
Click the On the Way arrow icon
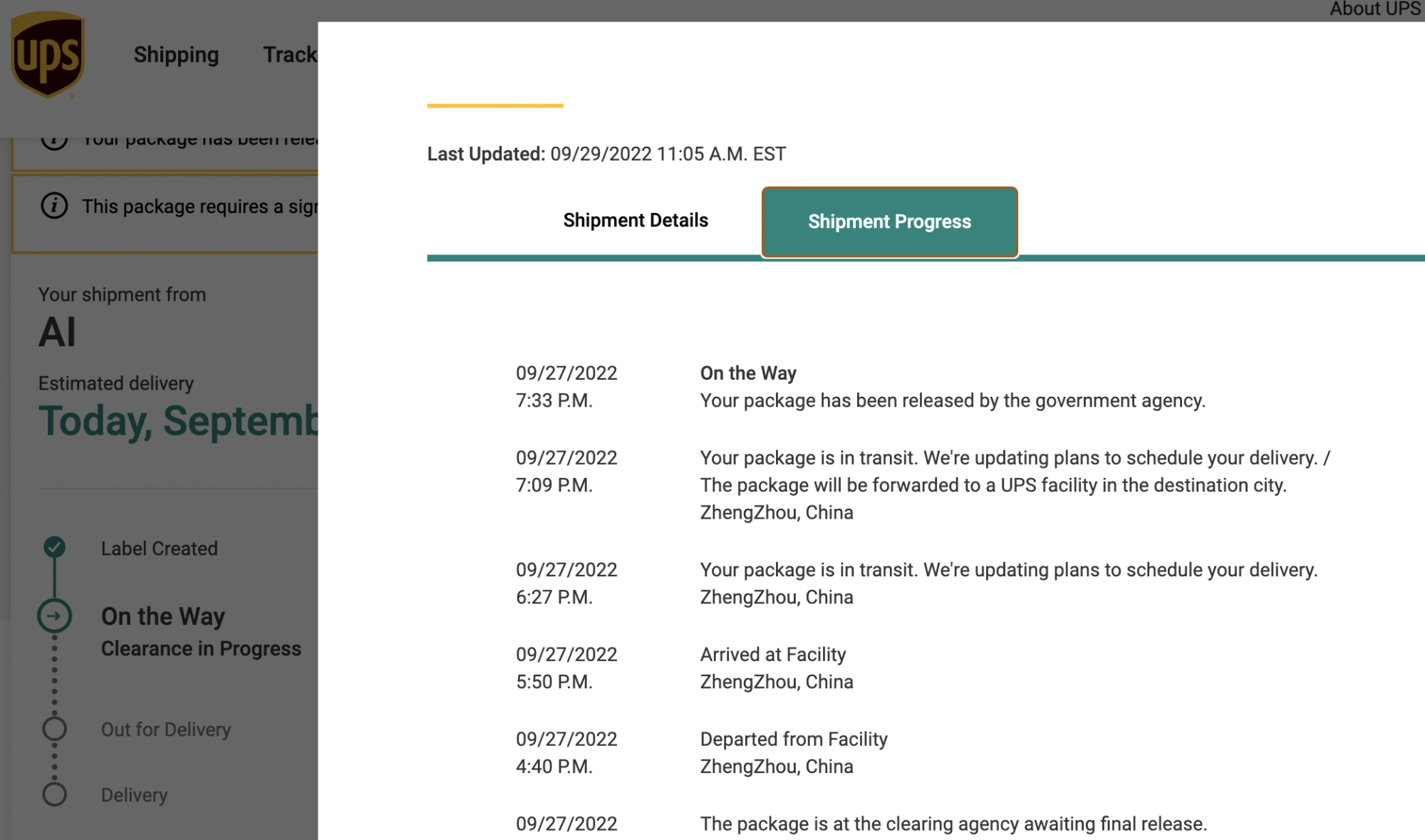[x=55, y=616]
